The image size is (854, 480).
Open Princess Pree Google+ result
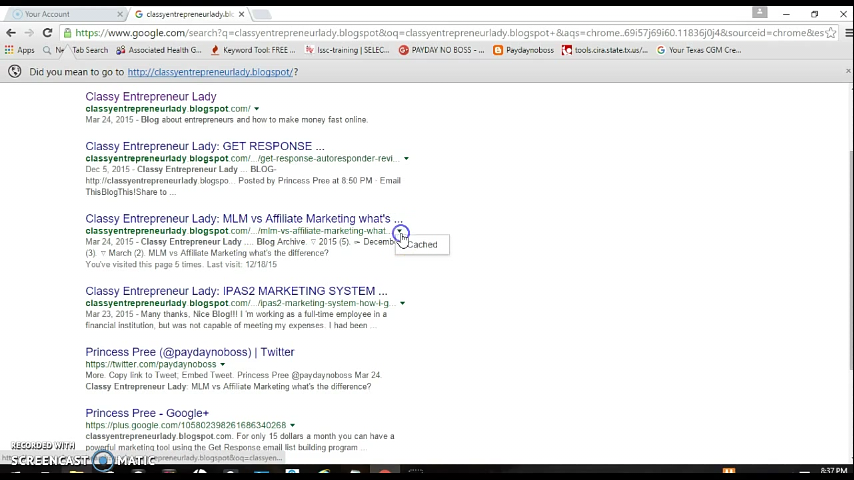(147, 413)
